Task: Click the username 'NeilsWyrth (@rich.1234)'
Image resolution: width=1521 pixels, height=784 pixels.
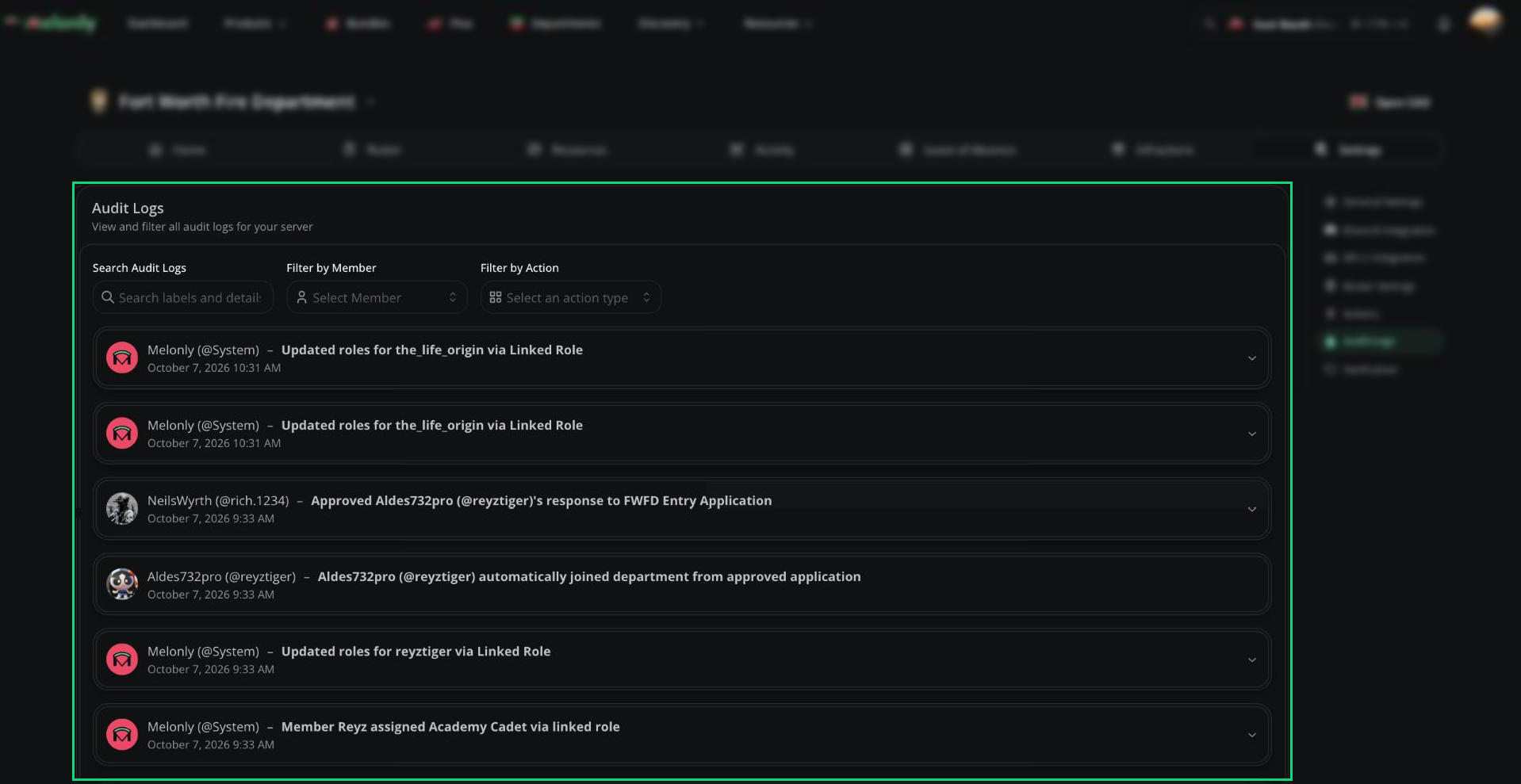Action: 218,501
